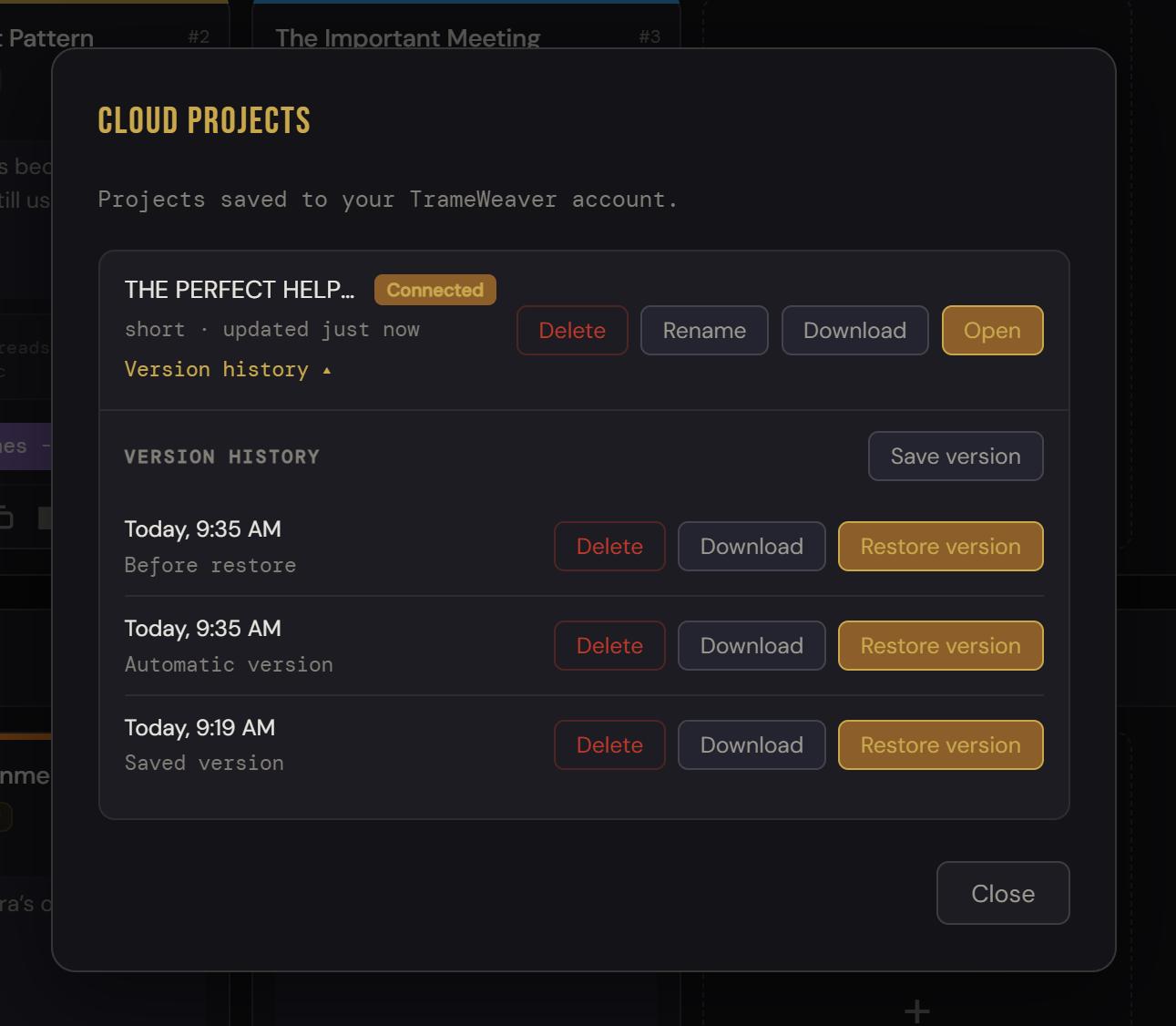Click the 'Automatic version' label

pyautogui.click(x=229, y=664)
